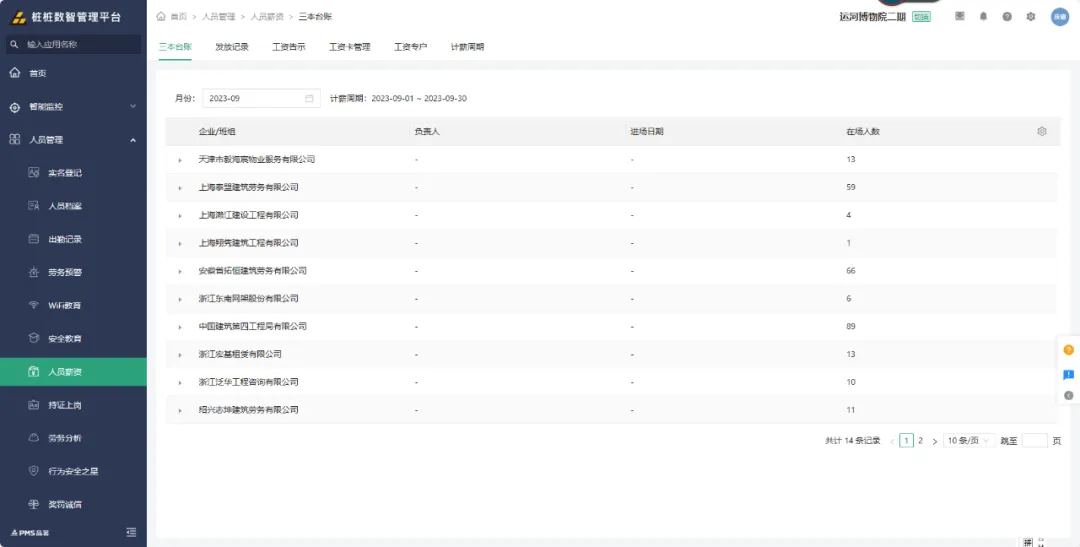Click the 持证上岗 certificate icon

34,405
